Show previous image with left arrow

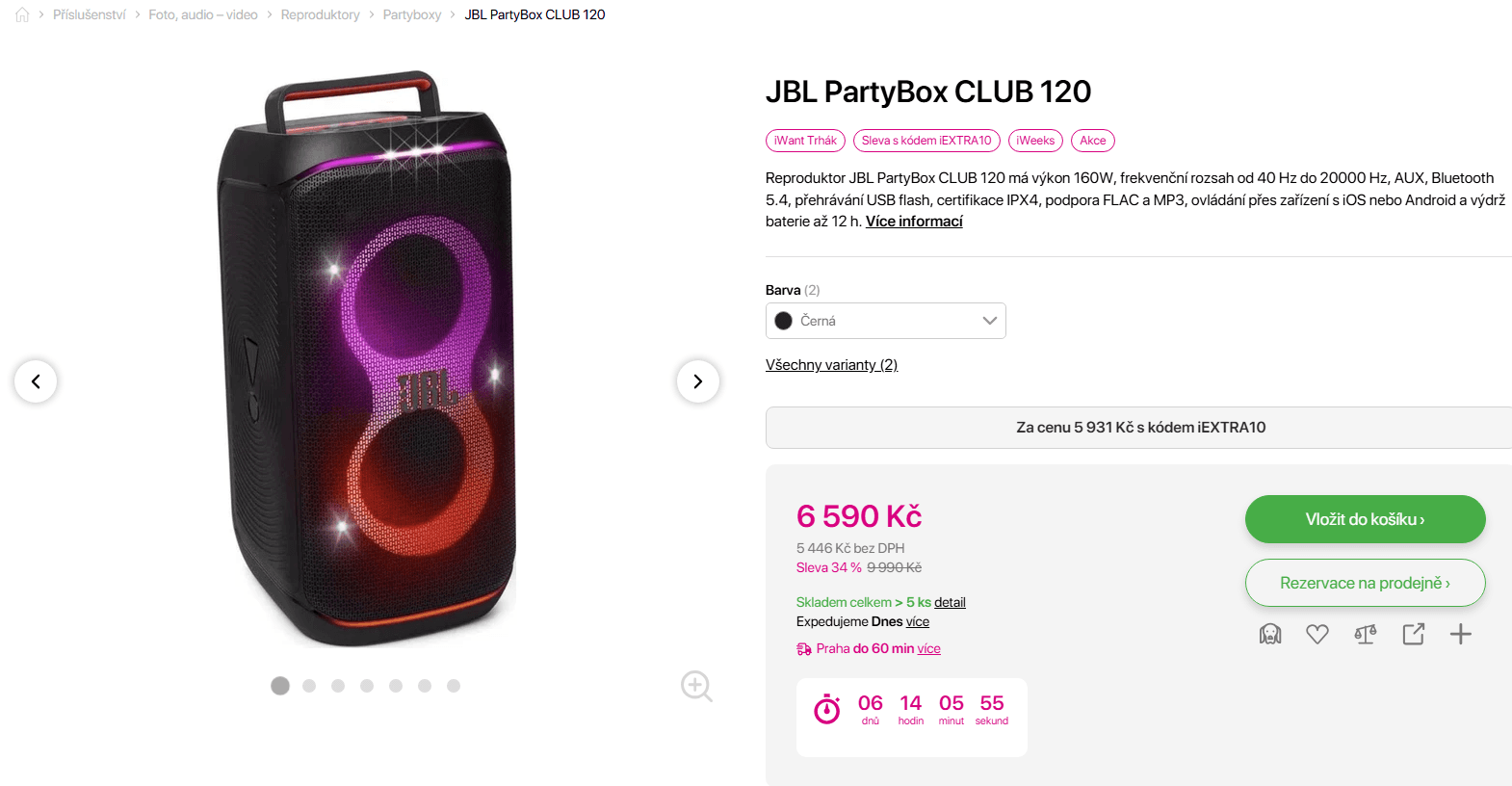36,381
